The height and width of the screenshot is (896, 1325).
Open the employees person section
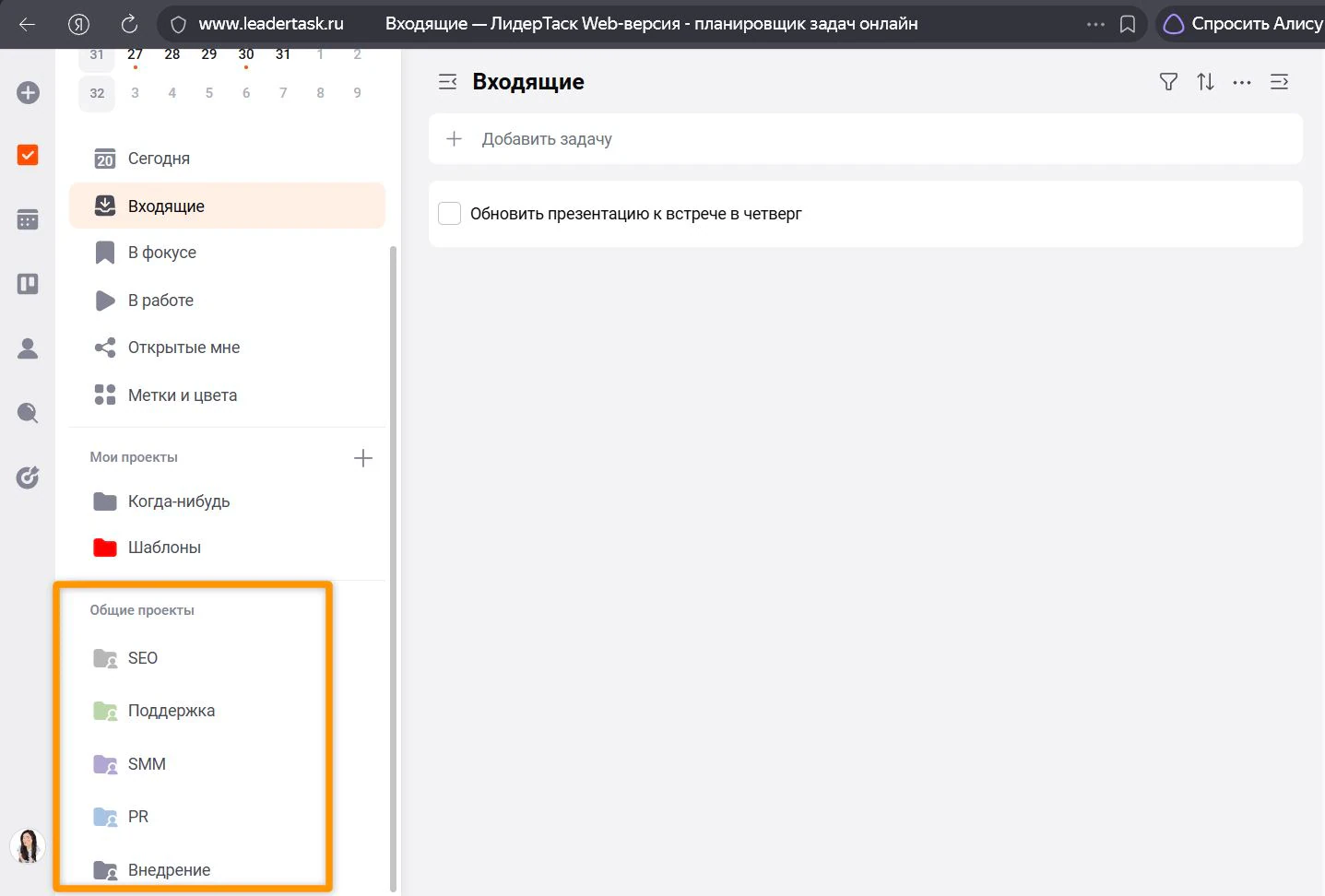click(28, 348)
